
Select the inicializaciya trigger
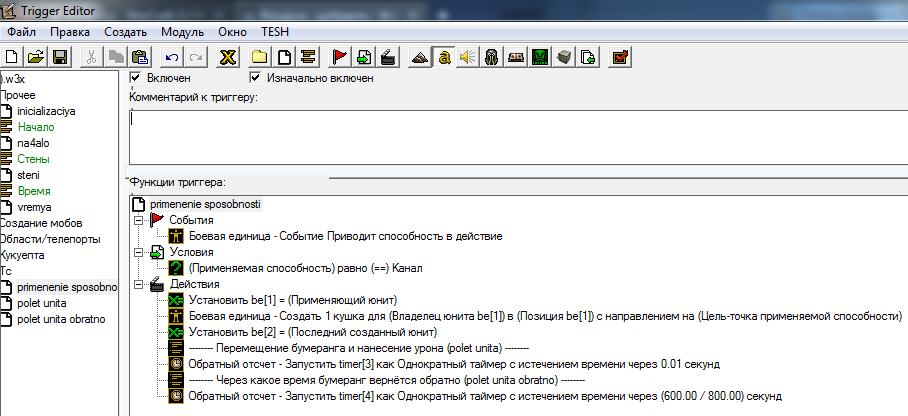pyautogui.click(x=46, y=111)
